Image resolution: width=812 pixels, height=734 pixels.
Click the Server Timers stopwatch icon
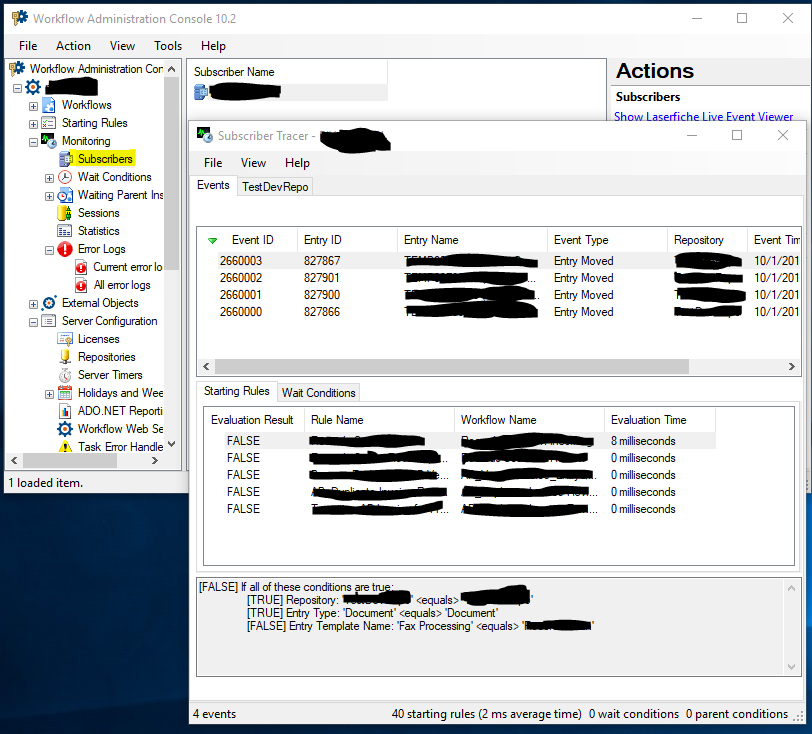[x=65, y=375]
